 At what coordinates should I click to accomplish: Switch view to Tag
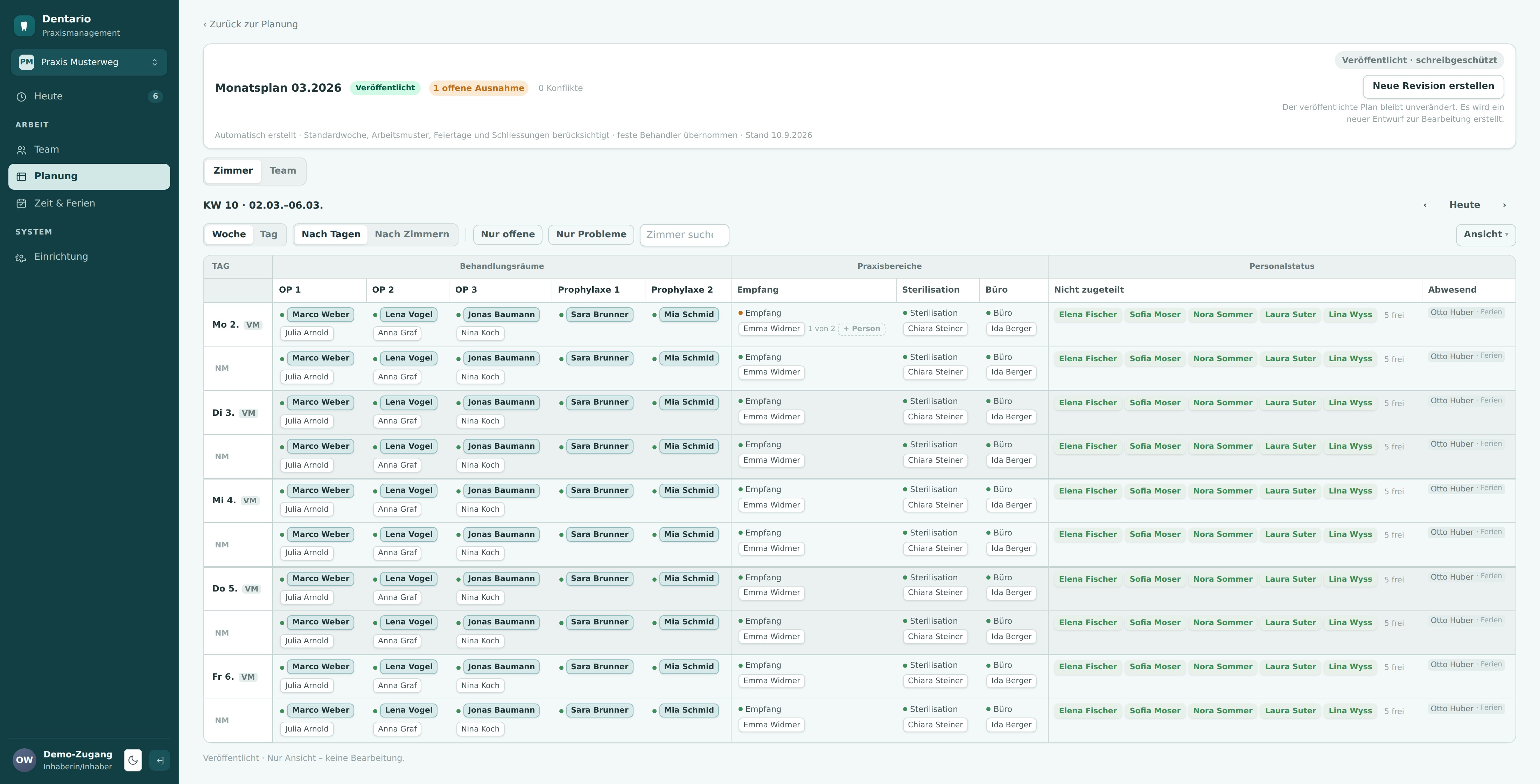pyautogui.click(x=268, y=234)
